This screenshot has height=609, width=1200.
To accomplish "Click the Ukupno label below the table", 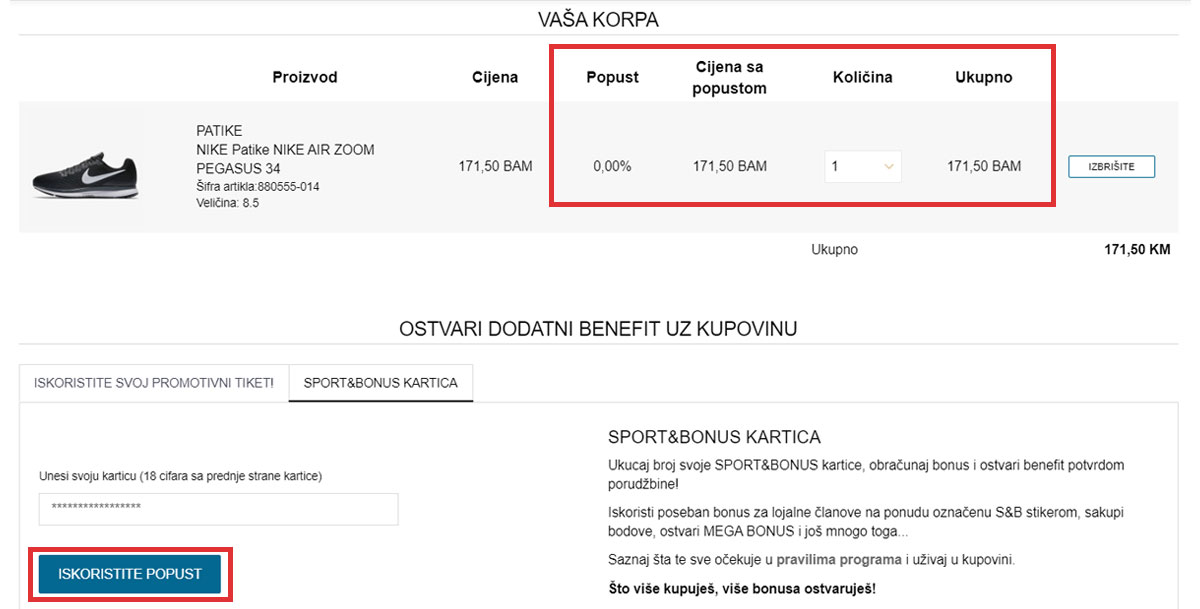I will (x=834, y=250).
